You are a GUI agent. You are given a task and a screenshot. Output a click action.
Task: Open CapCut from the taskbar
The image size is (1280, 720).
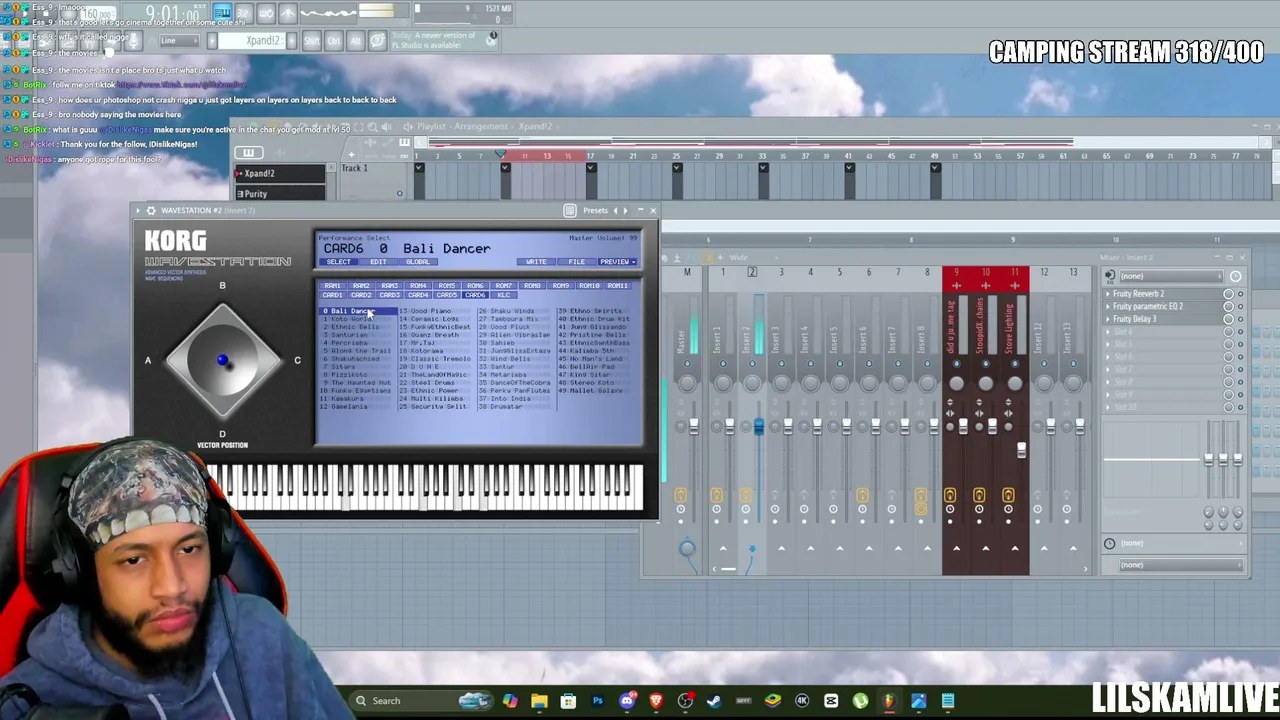[x=831, y=701]
